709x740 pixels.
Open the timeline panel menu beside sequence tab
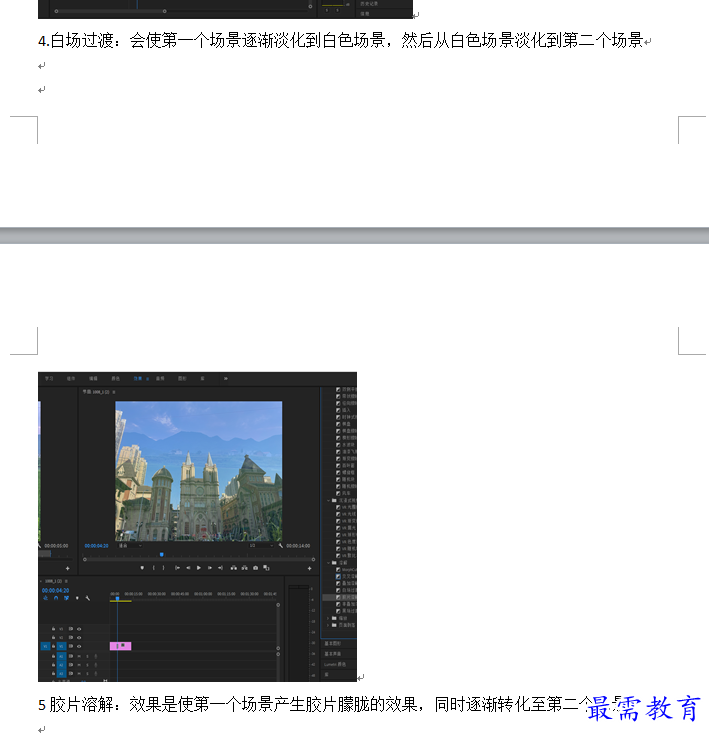click(66, 581)
